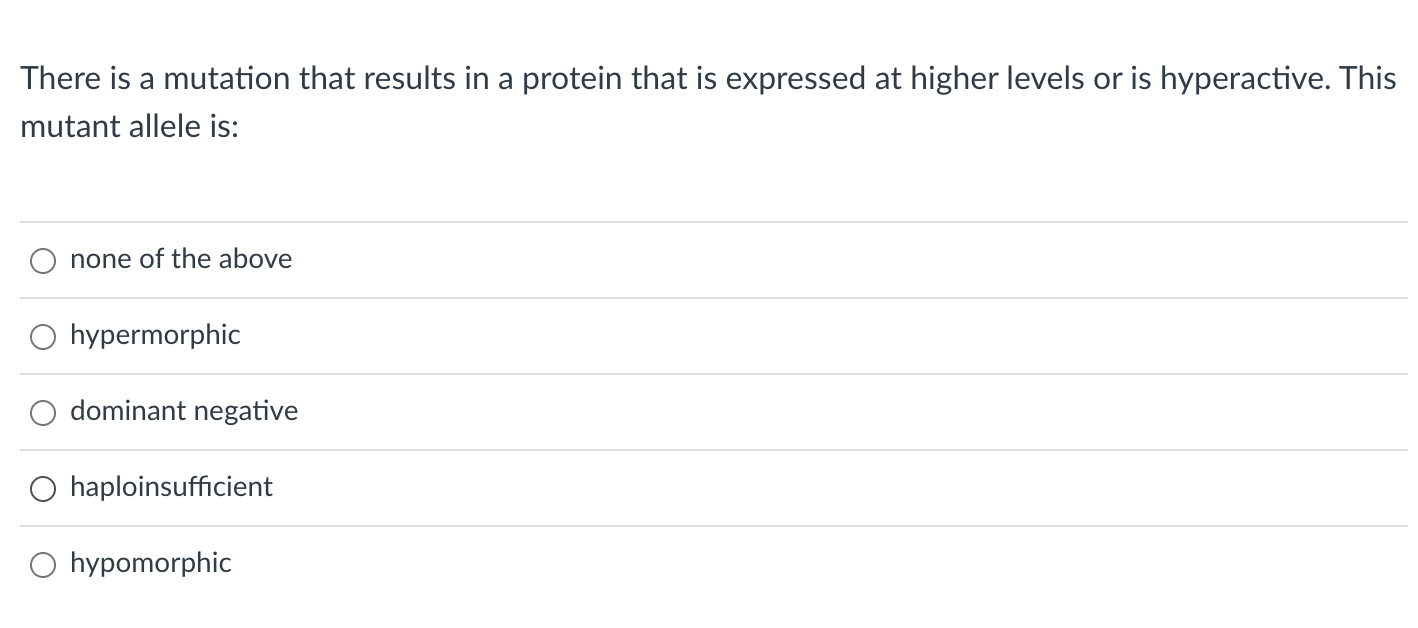Click the 'hypomorphic' answer label

[150, 563]
